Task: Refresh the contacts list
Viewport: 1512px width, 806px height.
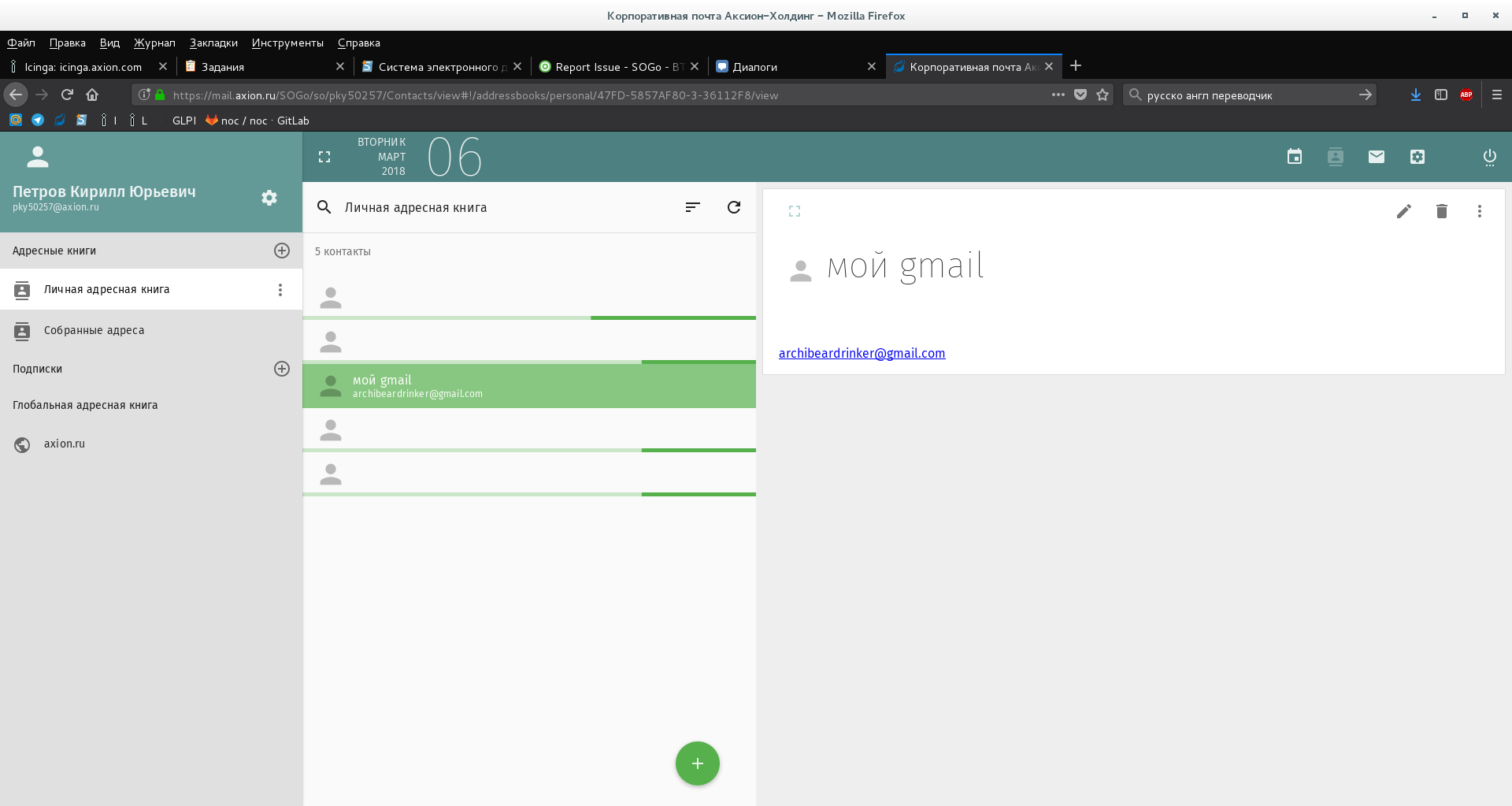Action: coord(733,207)
